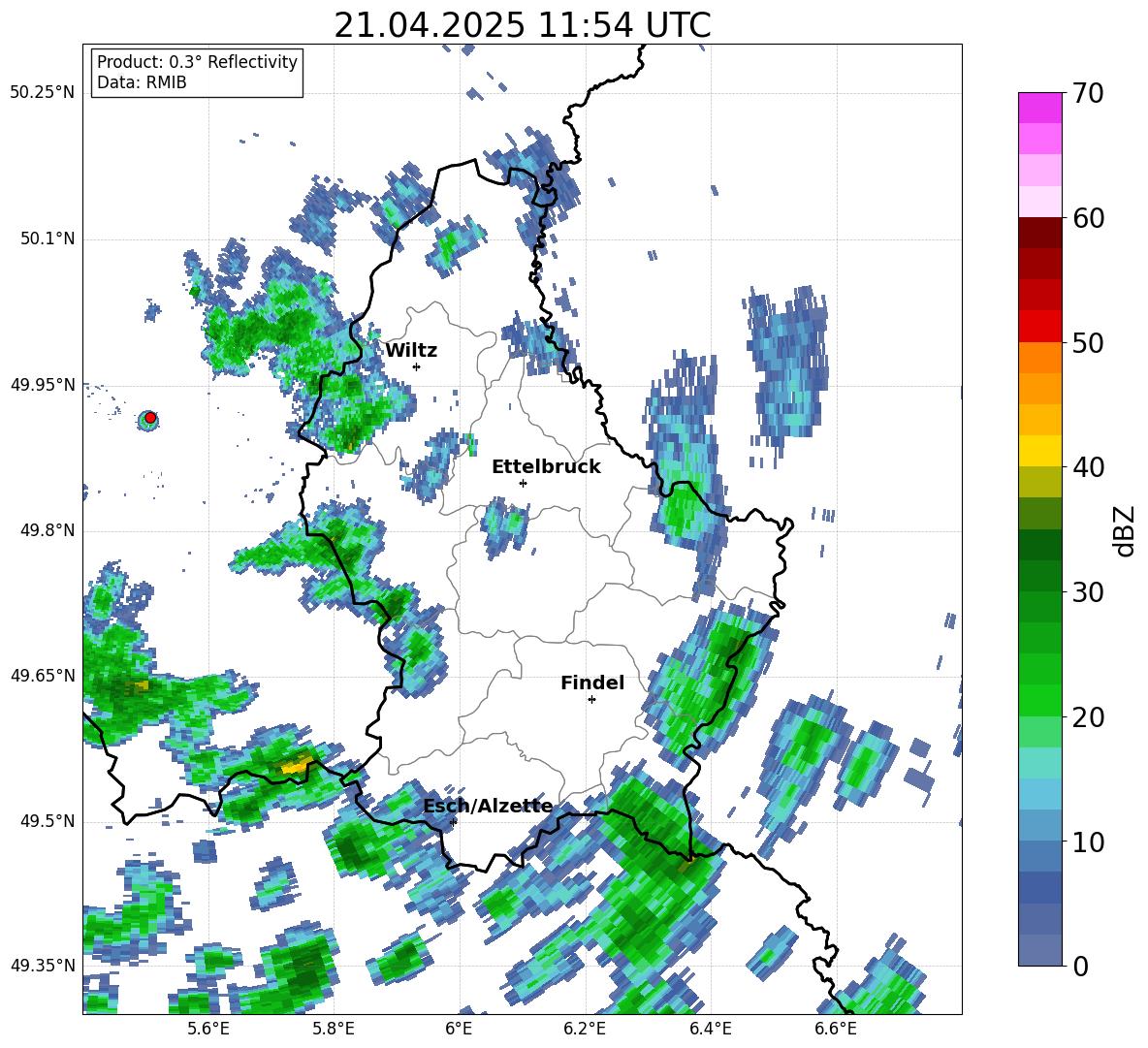Click the colorbar tick label 70
Screen dimensions: 1148x1048
coord(1089,94)
